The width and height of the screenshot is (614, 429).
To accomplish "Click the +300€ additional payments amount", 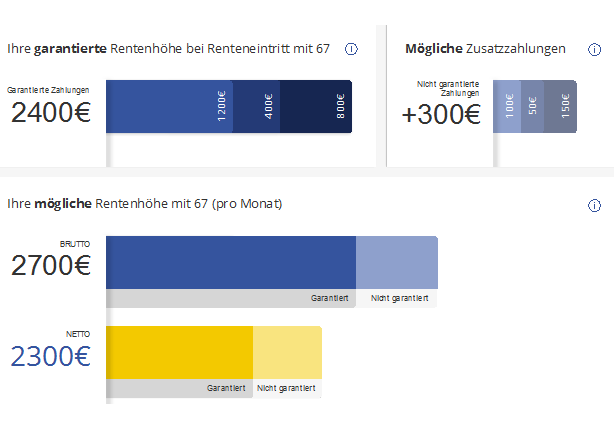I will coord(441,114).
